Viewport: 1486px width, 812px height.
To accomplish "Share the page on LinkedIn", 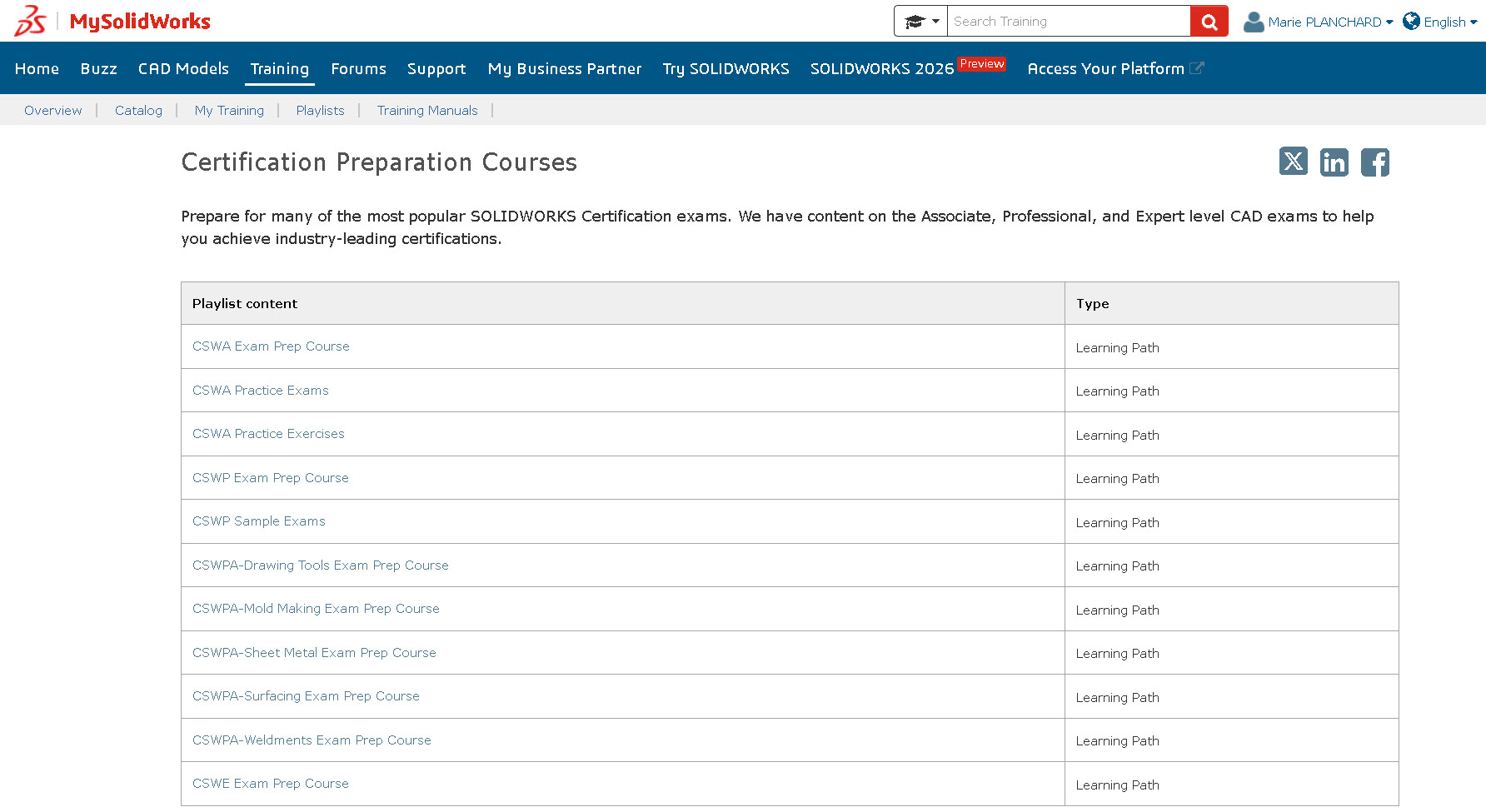I will point(1334,162).
